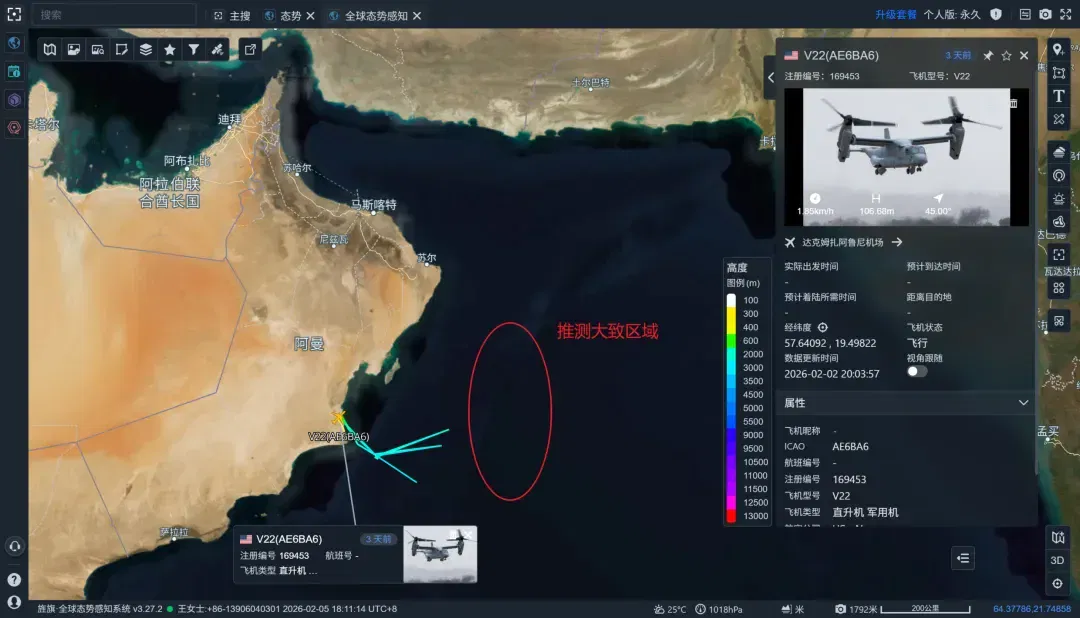Click the V22(AE6BA6) aircraft label on map
The height and width of the screenshot is (618, 1080).
(338, 437)
